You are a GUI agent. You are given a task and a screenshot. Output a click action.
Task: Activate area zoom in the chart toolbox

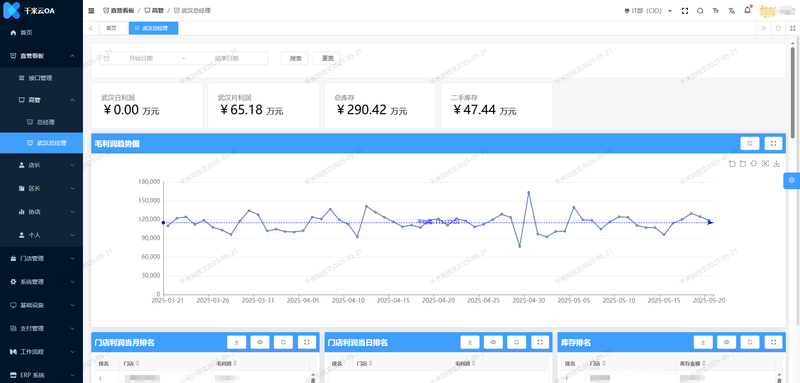click(x=732, y=164)
